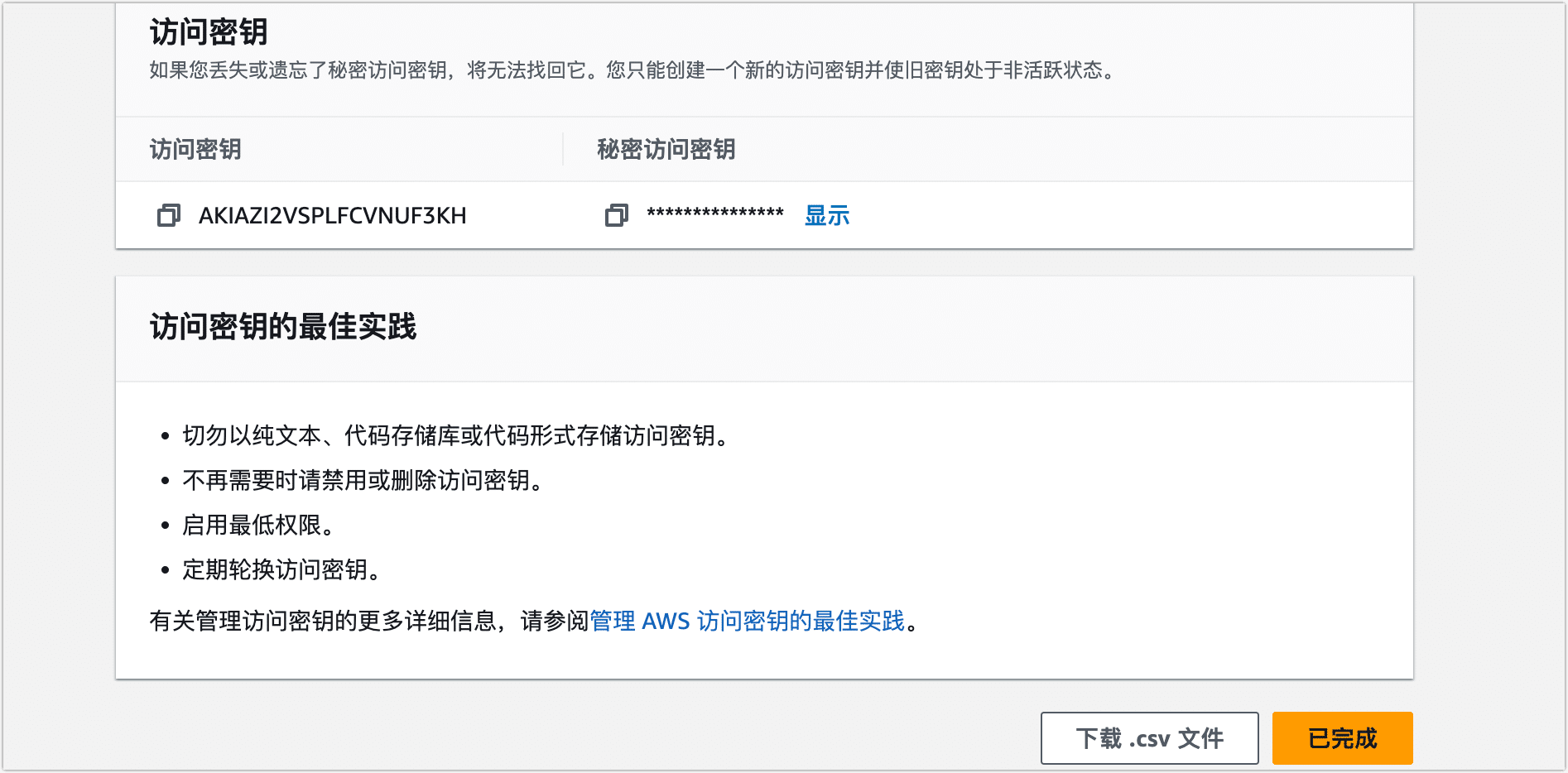Click the 秘密访问密钥 column header
Screen dimensions: 1568x773
point(666,150)
